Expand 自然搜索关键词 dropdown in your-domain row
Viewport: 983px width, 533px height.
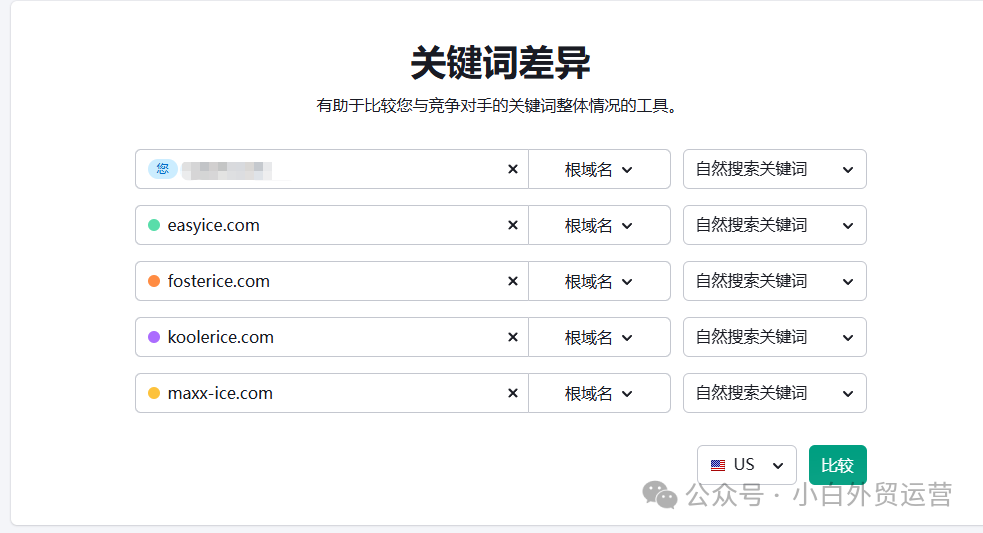pyautogui.click(x=775, y=169)
